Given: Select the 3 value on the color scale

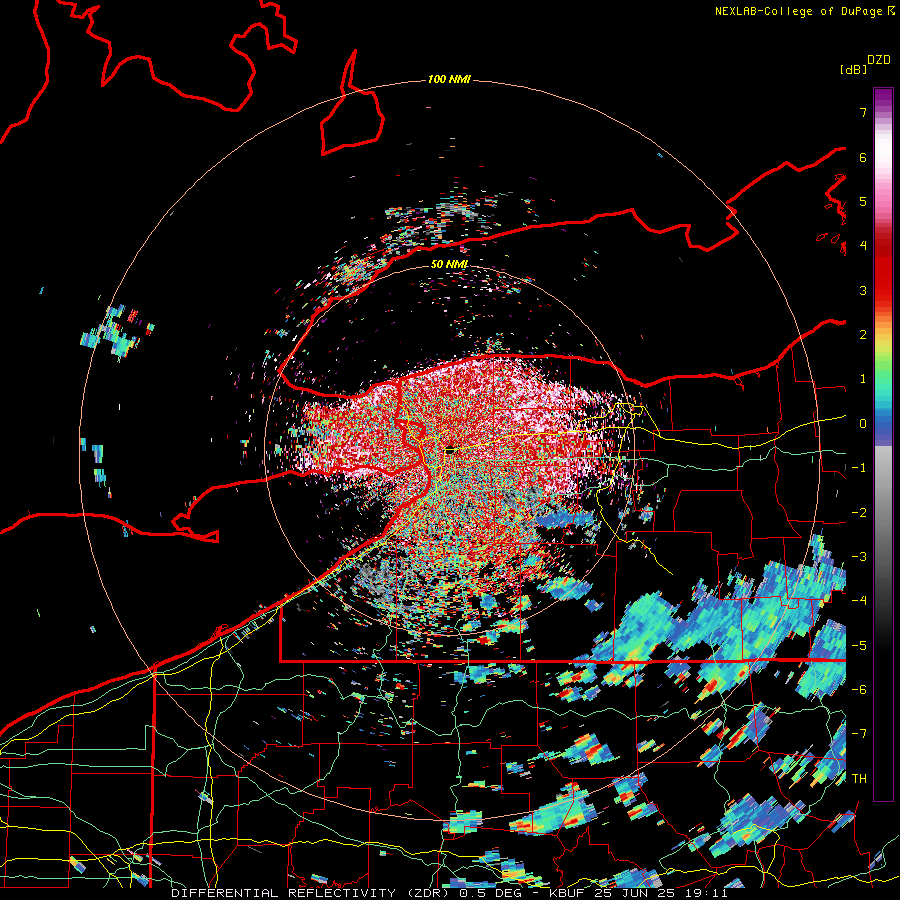Looking at the screenshot, I should click(x=863, y=290).
